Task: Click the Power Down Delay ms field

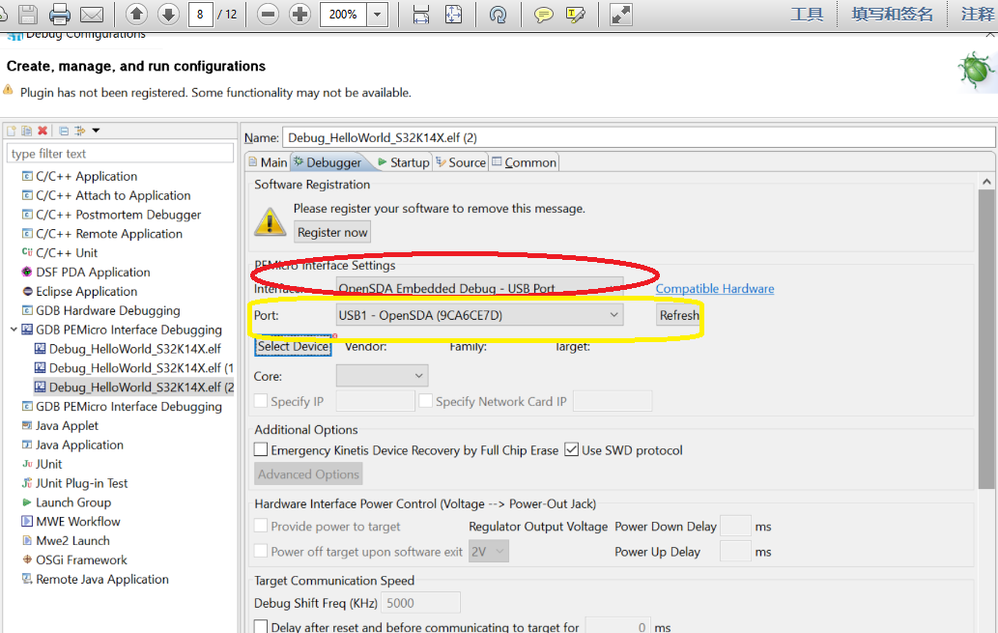Action: coord(735,526)
